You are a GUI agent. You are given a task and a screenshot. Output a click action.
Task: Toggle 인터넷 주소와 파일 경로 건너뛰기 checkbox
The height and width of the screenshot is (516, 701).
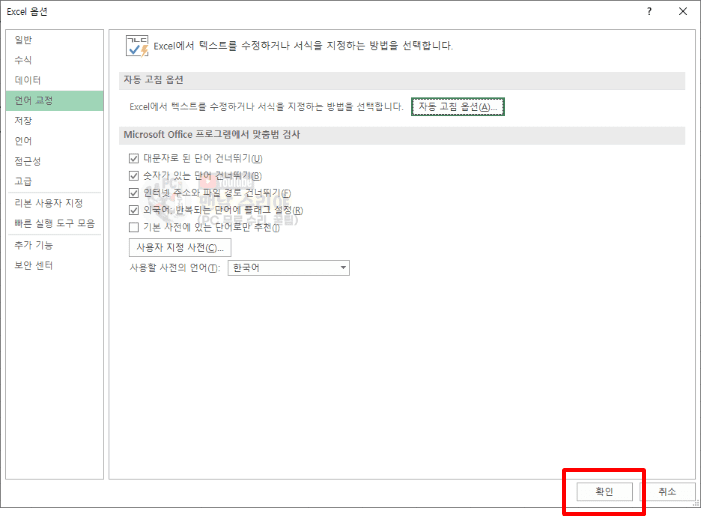[x=134, y=193]
